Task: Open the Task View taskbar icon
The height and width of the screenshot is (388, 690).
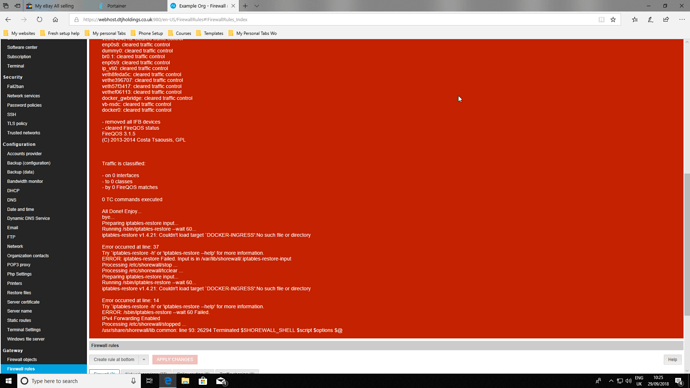Action: point(149,381)
